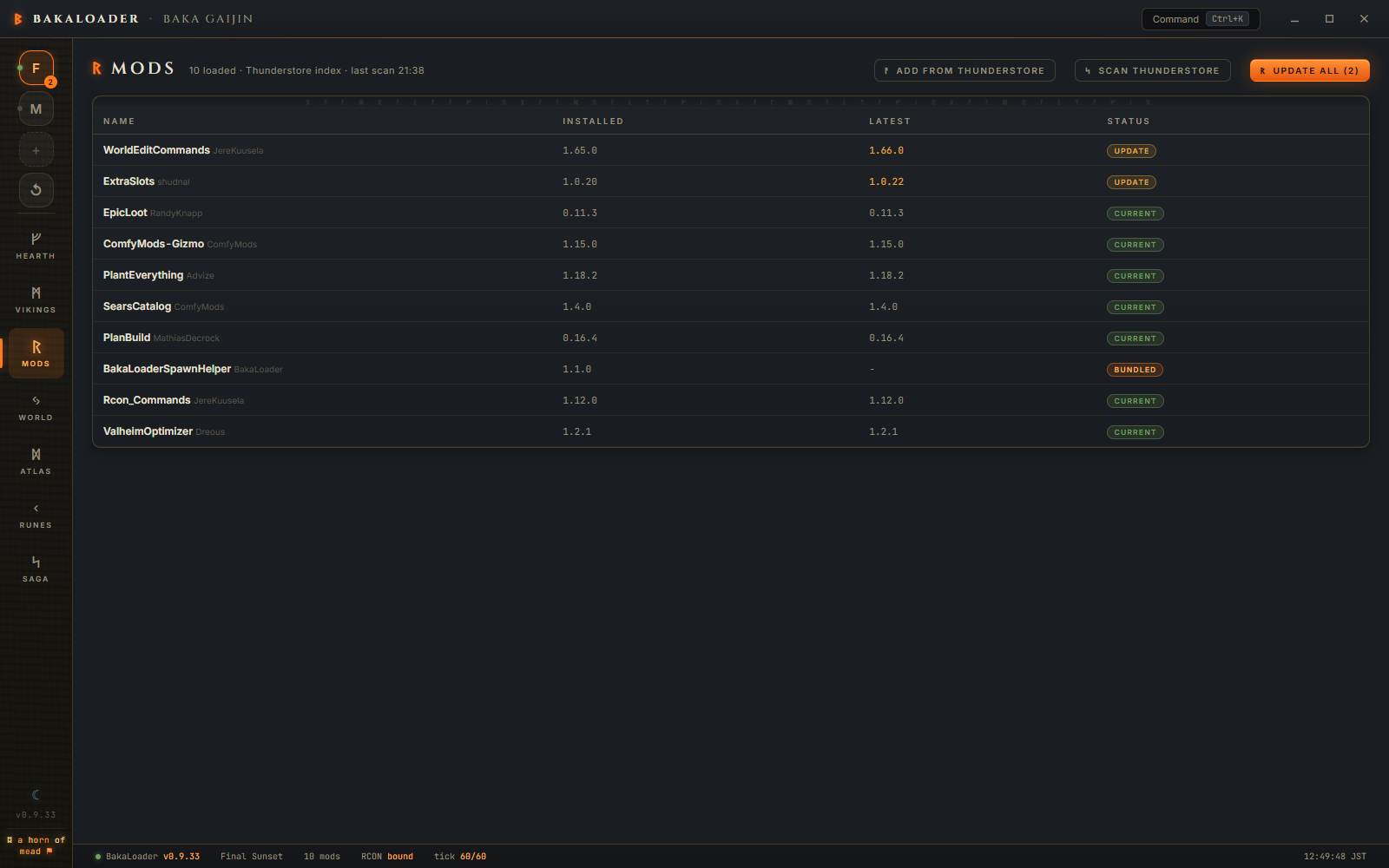Viewport: 1389px width, 868px height.
Task: Select the PlanBuild mod name
Action: click(x=127, y=338)
